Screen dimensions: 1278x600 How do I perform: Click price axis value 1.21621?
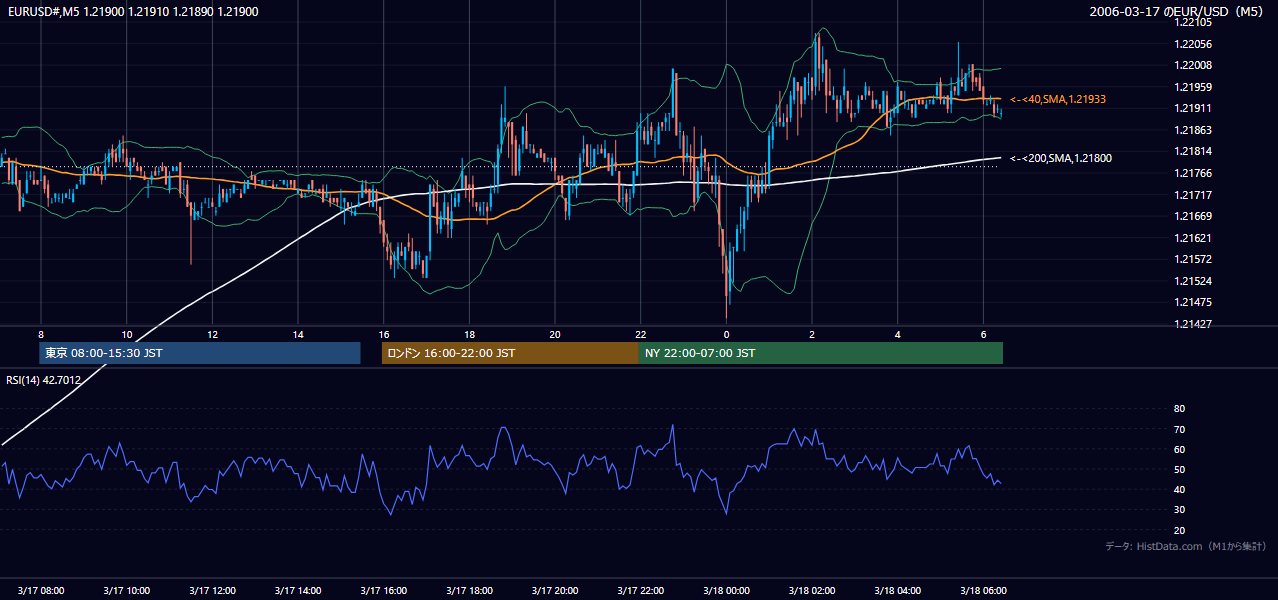(x=1193, y=238)
